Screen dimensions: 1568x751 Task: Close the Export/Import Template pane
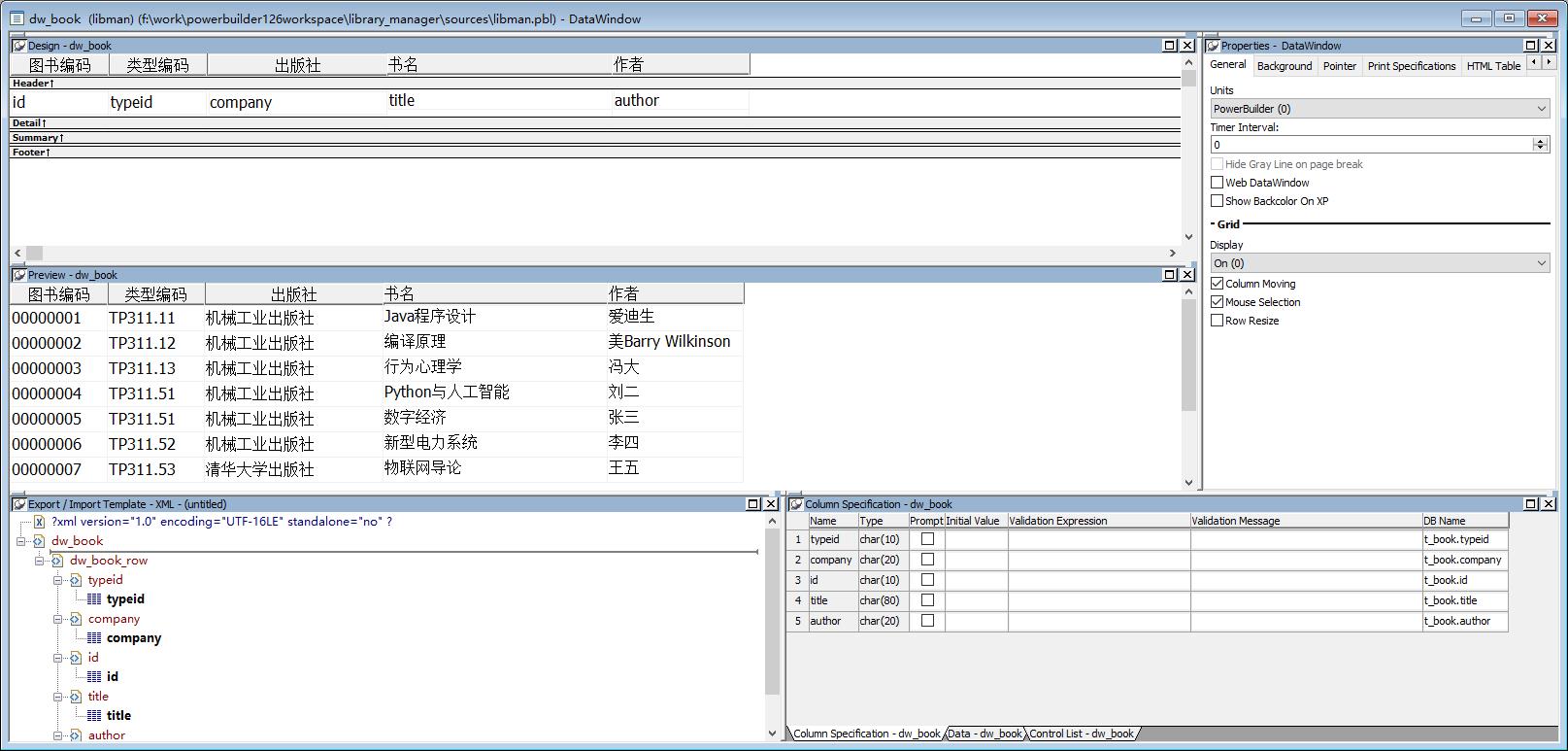pos(771,504)
